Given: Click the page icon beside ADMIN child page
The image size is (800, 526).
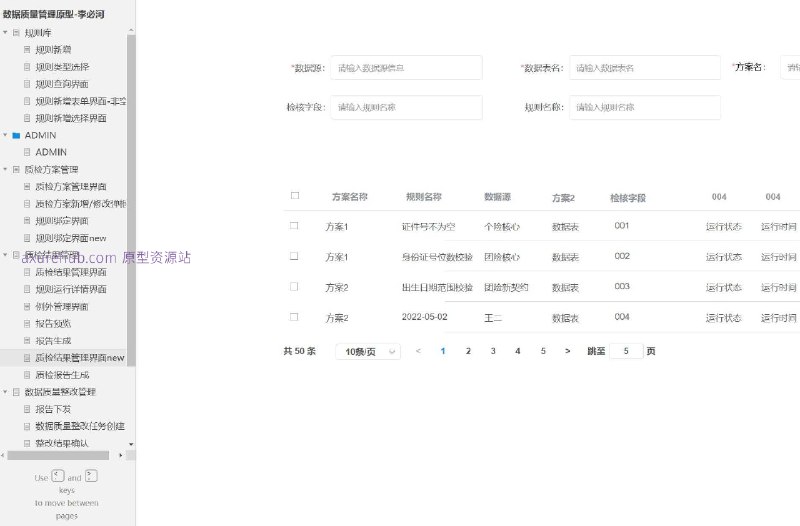Looking at the screenshot, I should click(27, 152).
